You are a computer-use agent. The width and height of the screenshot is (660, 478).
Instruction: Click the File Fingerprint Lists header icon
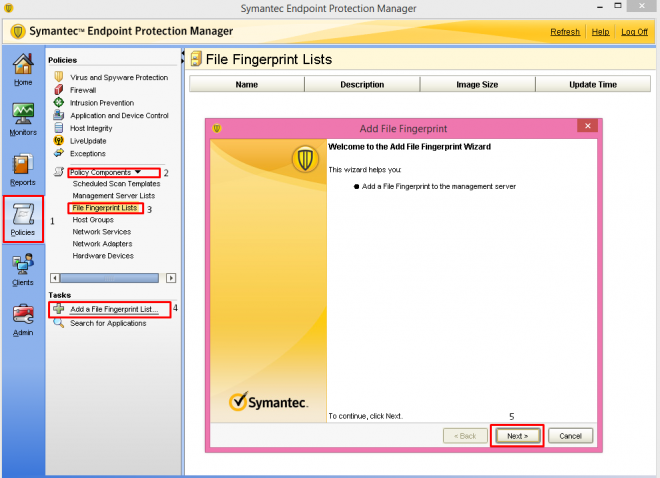pyautogui.click(x=196, y=59)
